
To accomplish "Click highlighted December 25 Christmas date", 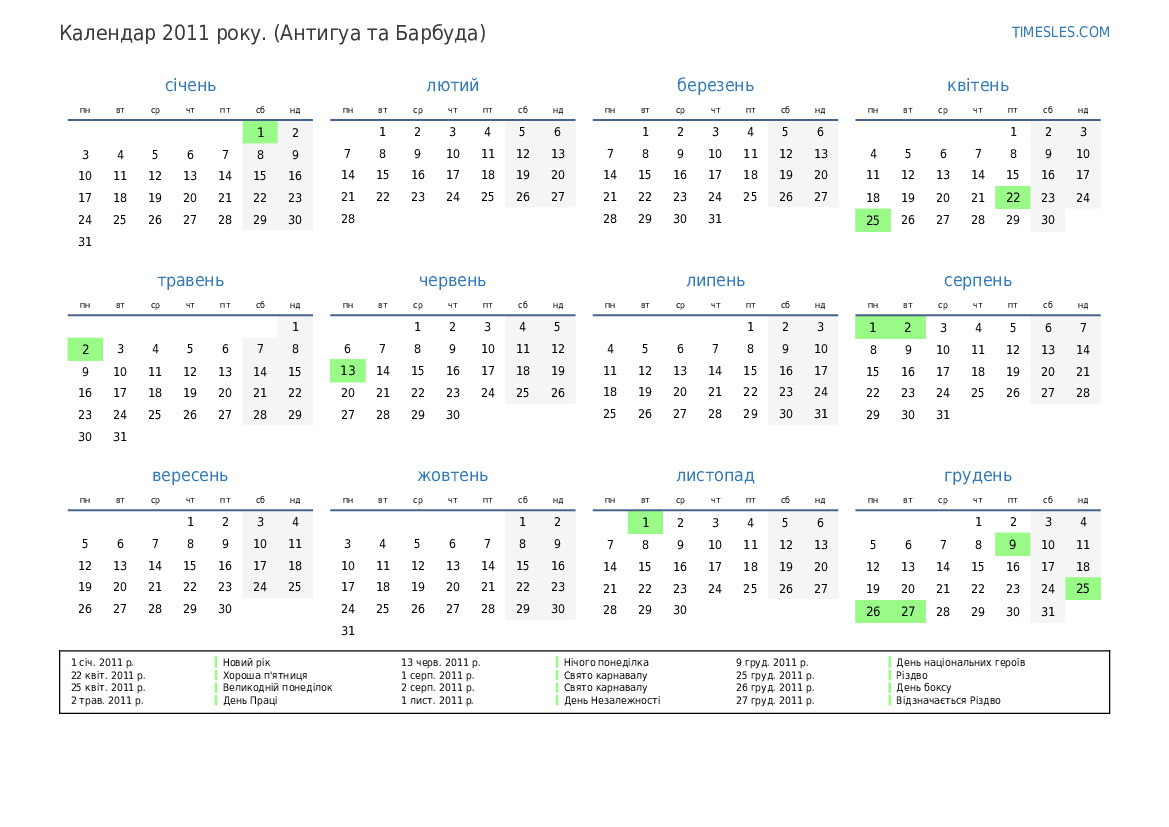I will coord(1083,588).
